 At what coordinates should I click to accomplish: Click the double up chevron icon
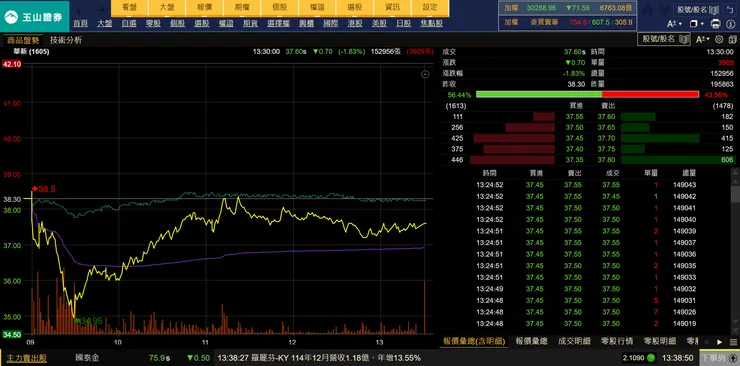[x=648, y=10]
